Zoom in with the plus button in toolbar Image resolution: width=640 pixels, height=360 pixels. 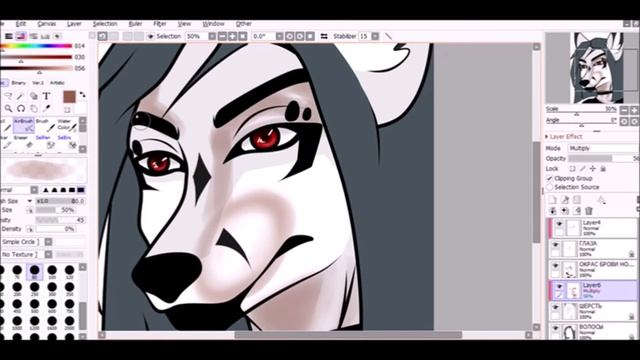tap(232, 36)
